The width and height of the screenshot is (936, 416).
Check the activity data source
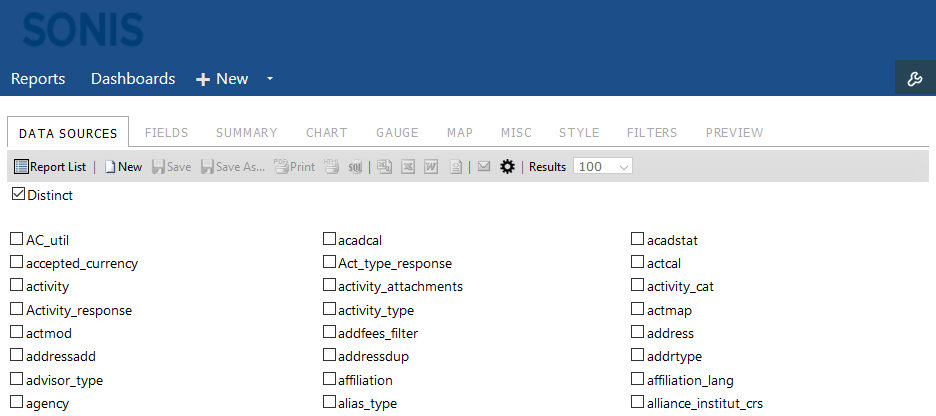click(17, 285)
